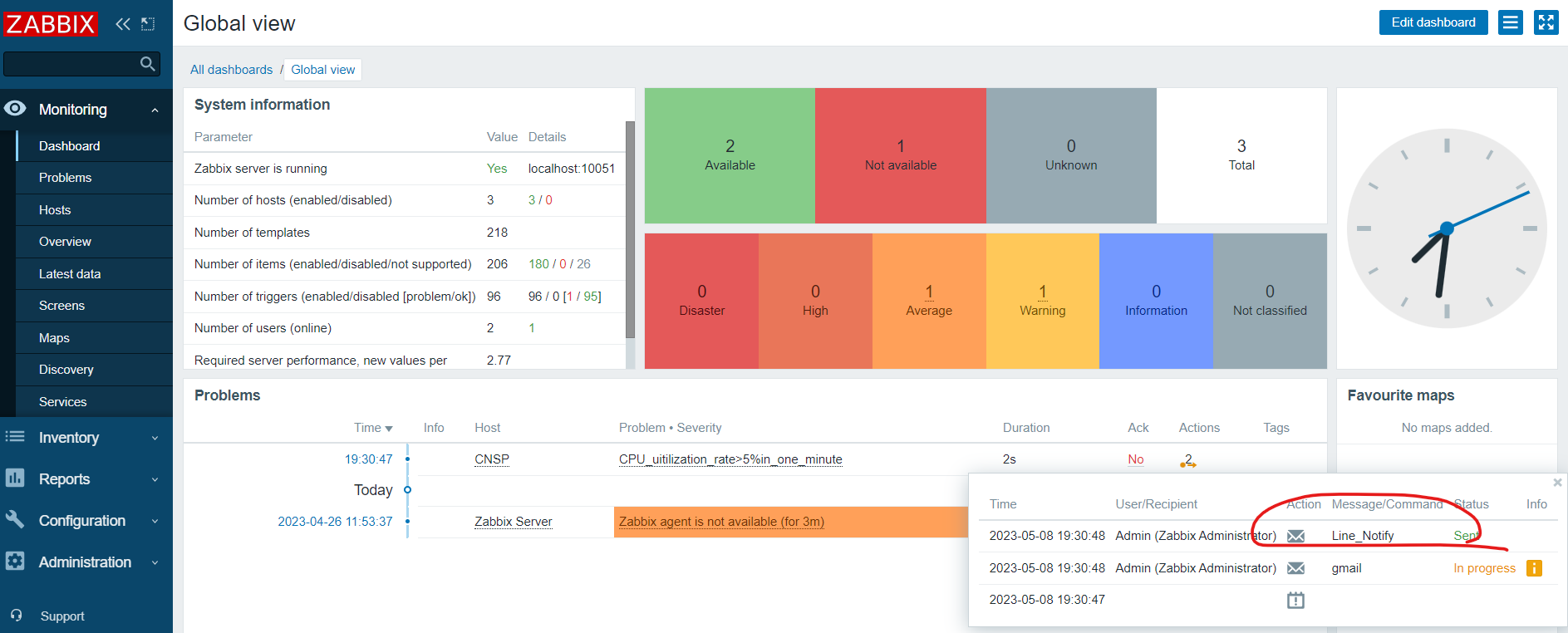Open the 2023-04-26 11:53:37 time link
1568x633 pixels.
point(335,522)
